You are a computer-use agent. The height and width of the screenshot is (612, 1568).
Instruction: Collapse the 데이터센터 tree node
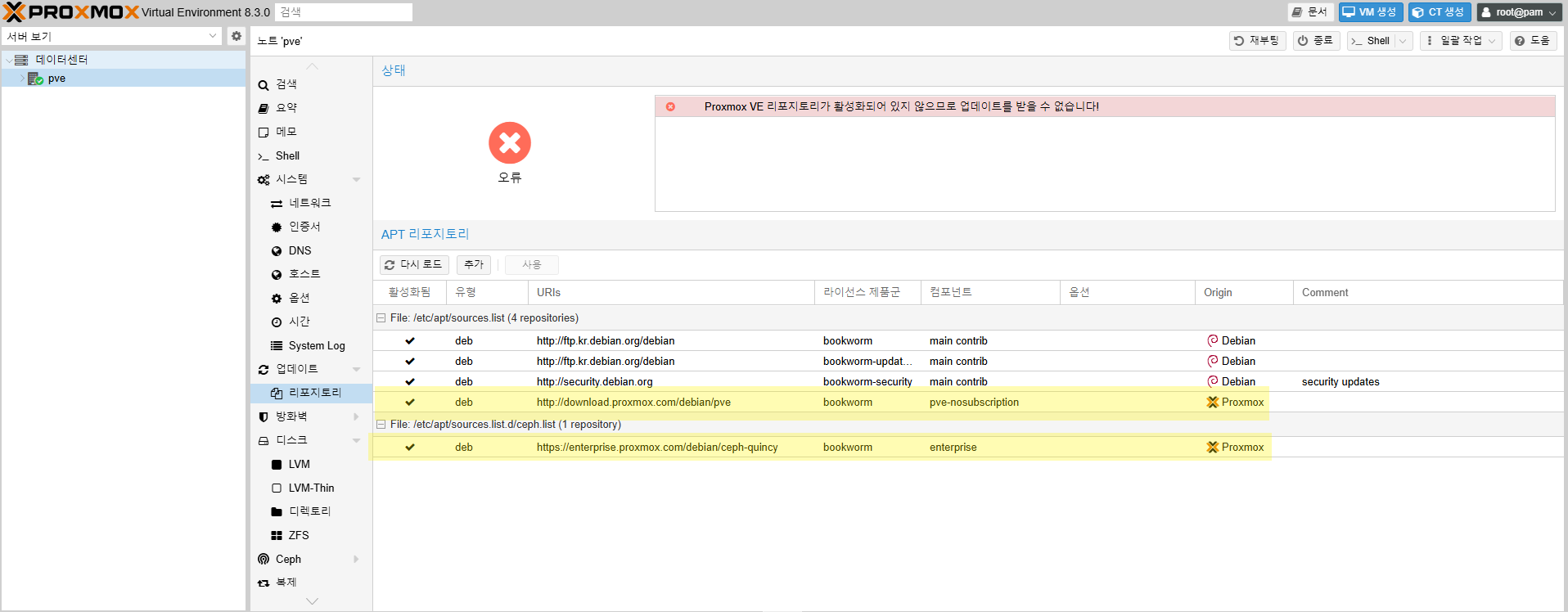click(9, 60)
